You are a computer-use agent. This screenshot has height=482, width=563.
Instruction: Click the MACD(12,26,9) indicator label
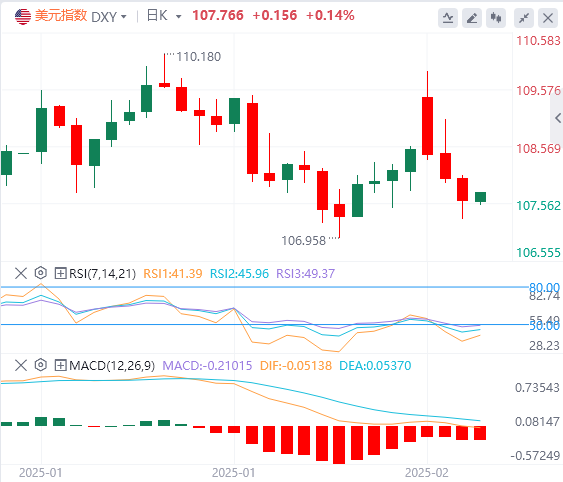112,366
